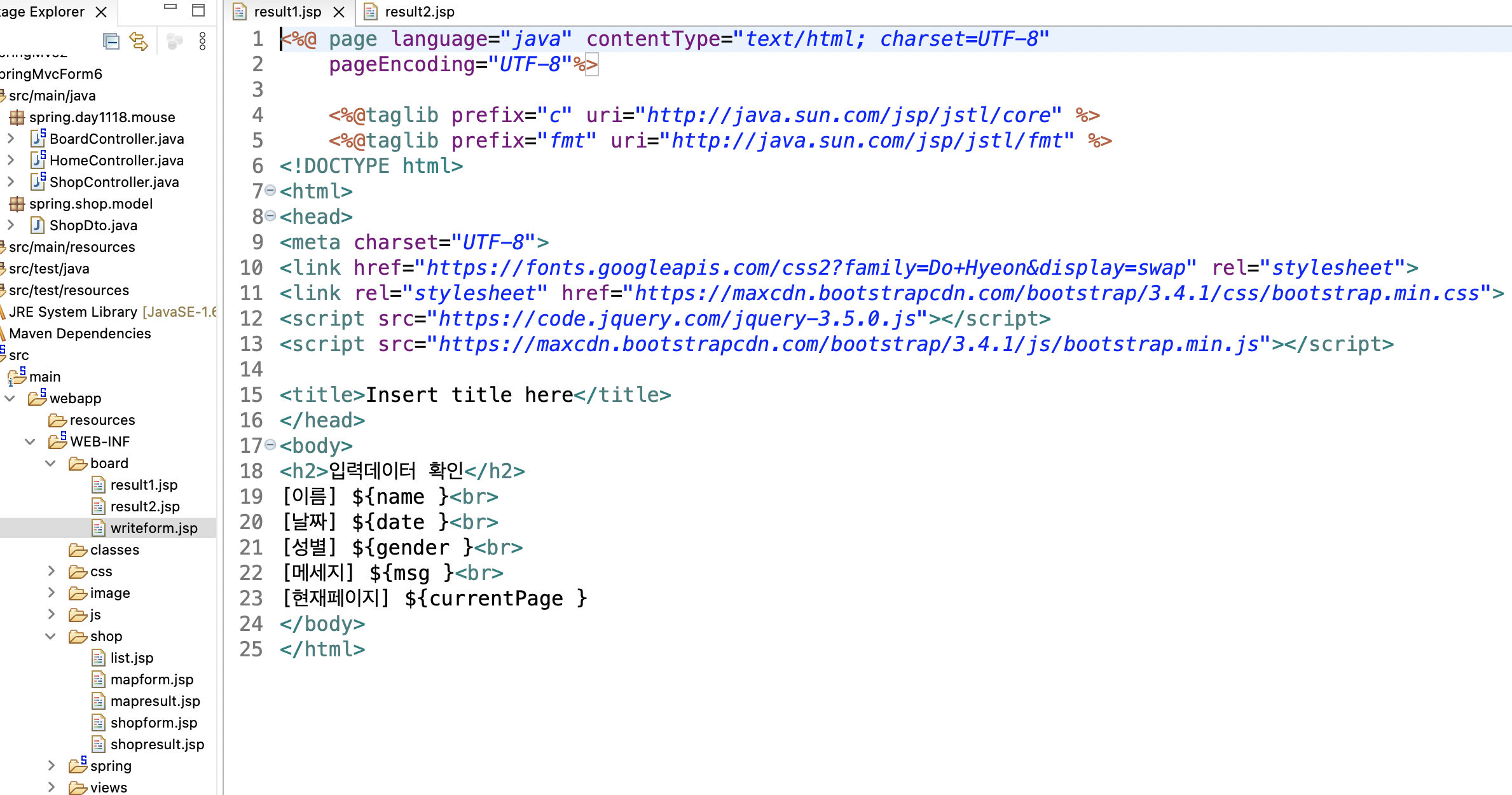Switch to the result2.jsp tab

click(x=418, y=12)
